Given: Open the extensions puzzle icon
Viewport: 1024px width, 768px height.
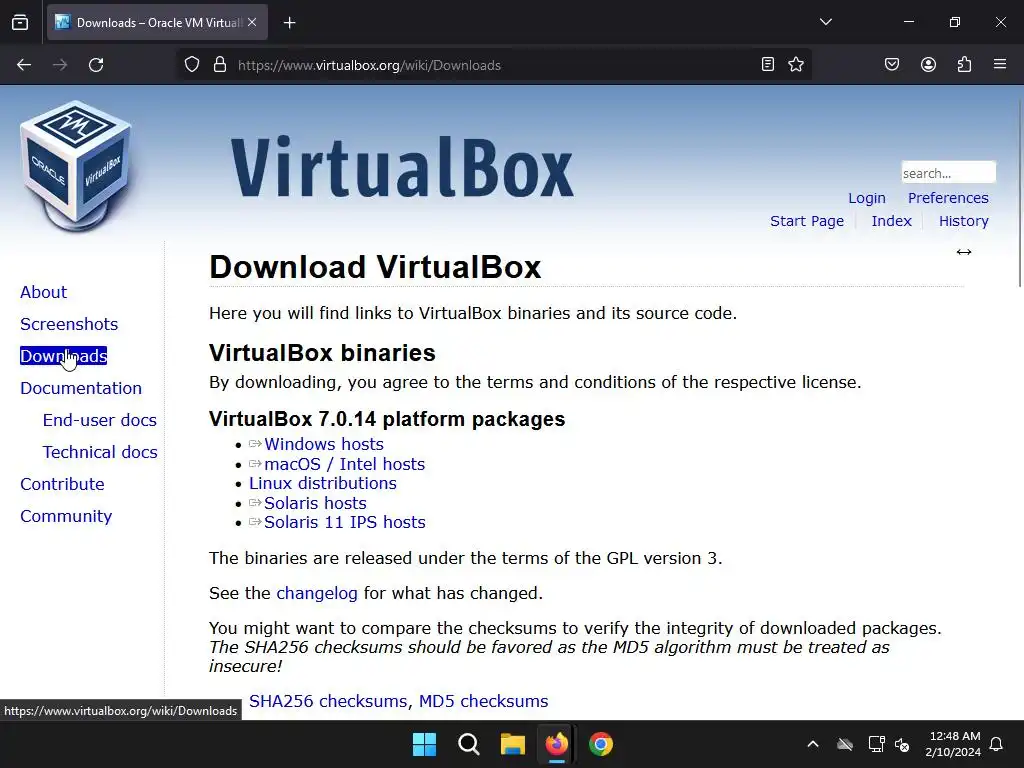Looking at the screenshot, I should (x=964, y=64).
